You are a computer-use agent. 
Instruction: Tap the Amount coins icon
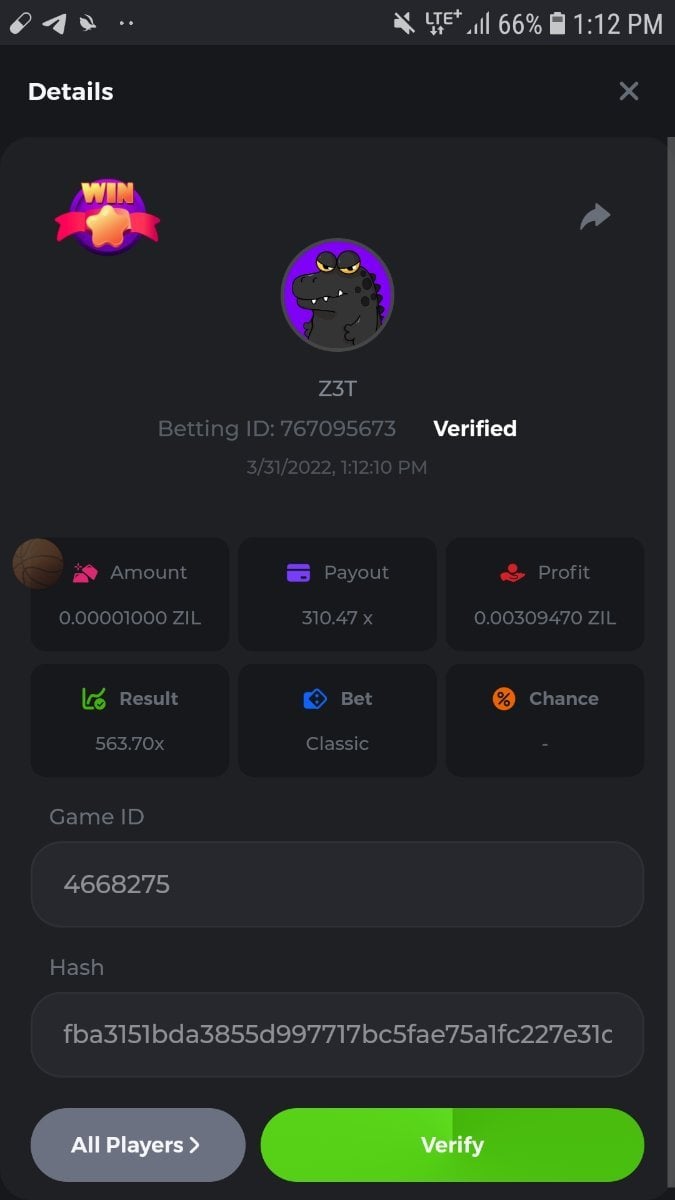click(x=85, y=573)
